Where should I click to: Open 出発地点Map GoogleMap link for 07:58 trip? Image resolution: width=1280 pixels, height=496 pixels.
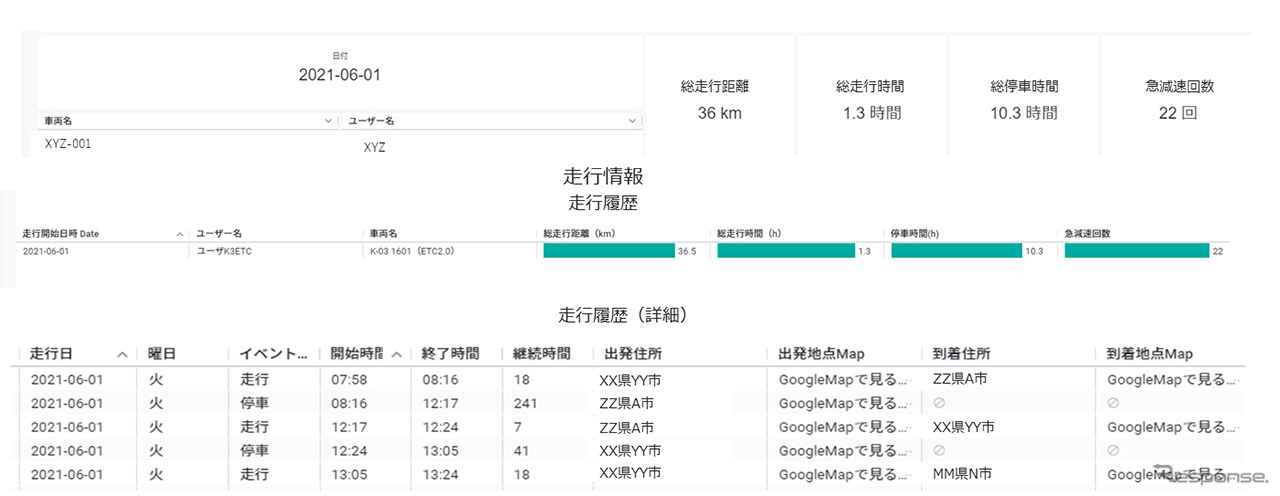point(844,380)
